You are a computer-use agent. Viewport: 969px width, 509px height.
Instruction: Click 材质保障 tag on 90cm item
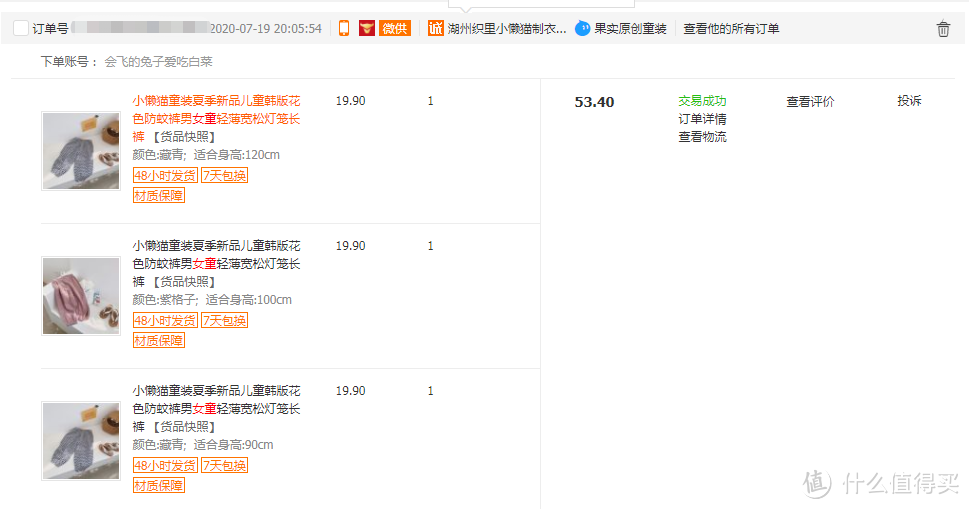[159, 486]
